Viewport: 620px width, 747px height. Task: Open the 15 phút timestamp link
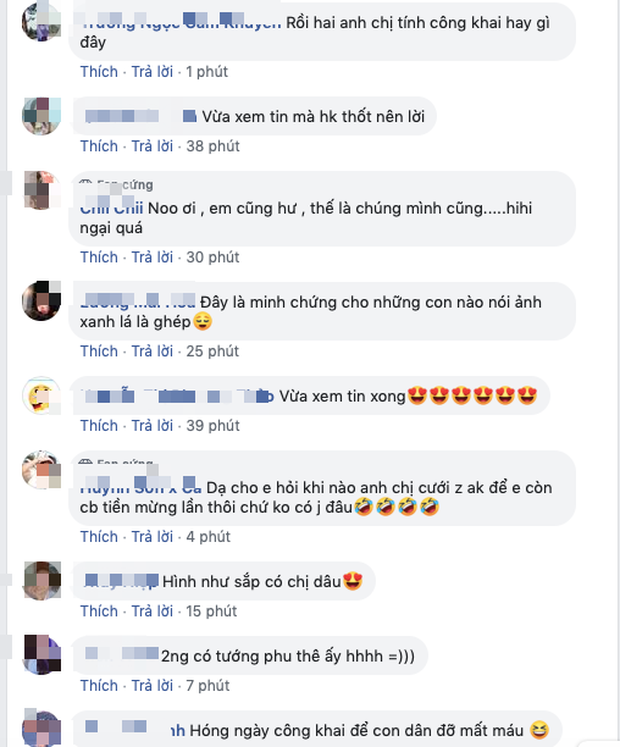pyautogui.click(x=211, y=611)
